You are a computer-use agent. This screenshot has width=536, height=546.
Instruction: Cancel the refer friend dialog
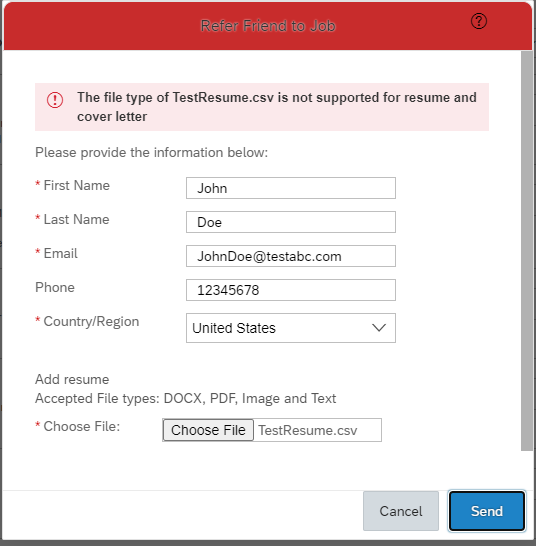(x=401, y=511)
